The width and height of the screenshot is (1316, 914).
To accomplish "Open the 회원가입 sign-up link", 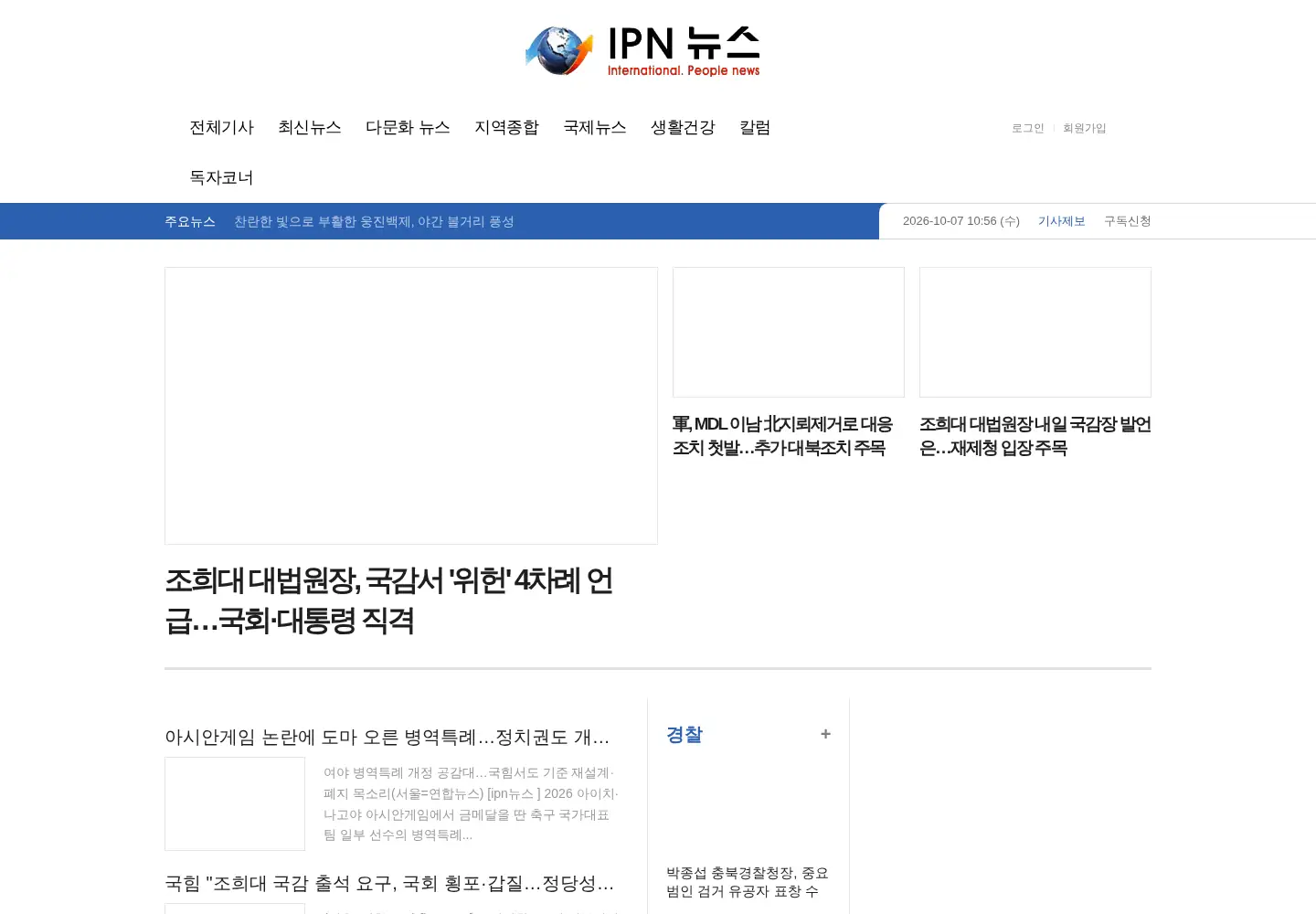I will click(1084, 128).
